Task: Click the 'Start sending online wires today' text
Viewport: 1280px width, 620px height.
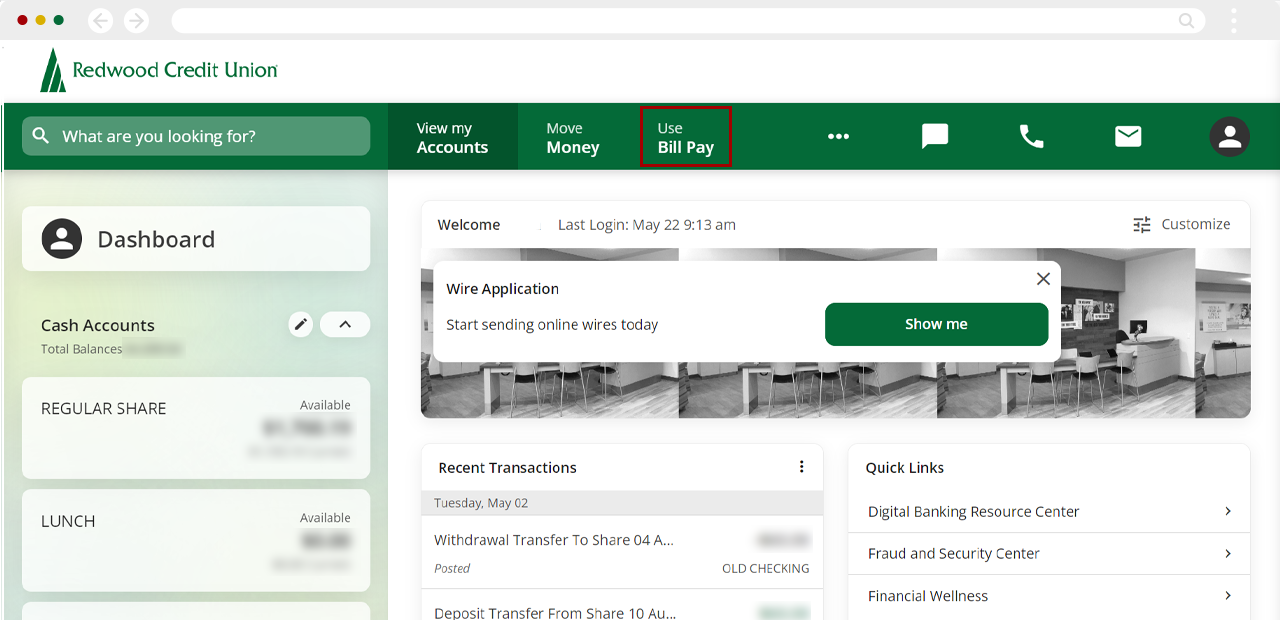Action: 552,325
